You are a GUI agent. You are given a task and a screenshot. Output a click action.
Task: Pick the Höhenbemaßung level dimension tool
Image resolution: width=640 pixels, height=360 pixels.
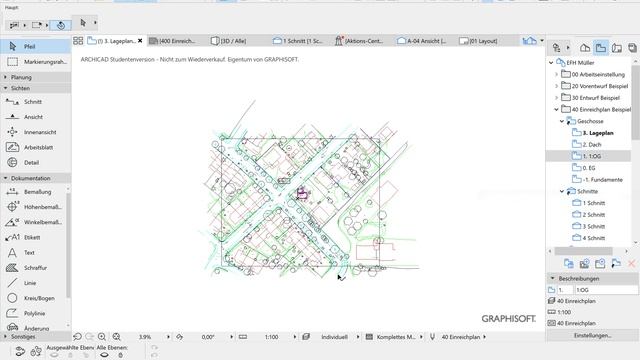coord(33,207)
